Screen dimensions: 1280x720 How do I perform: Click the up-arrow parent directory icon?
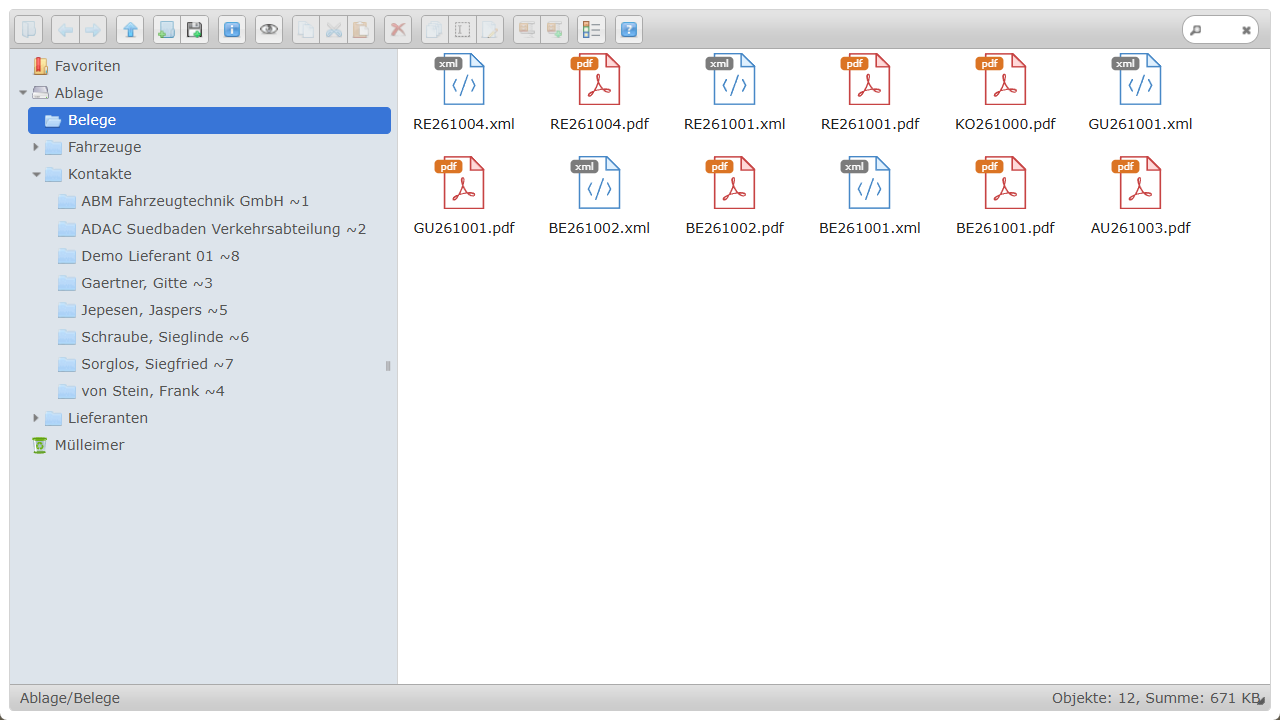point(130,30)
